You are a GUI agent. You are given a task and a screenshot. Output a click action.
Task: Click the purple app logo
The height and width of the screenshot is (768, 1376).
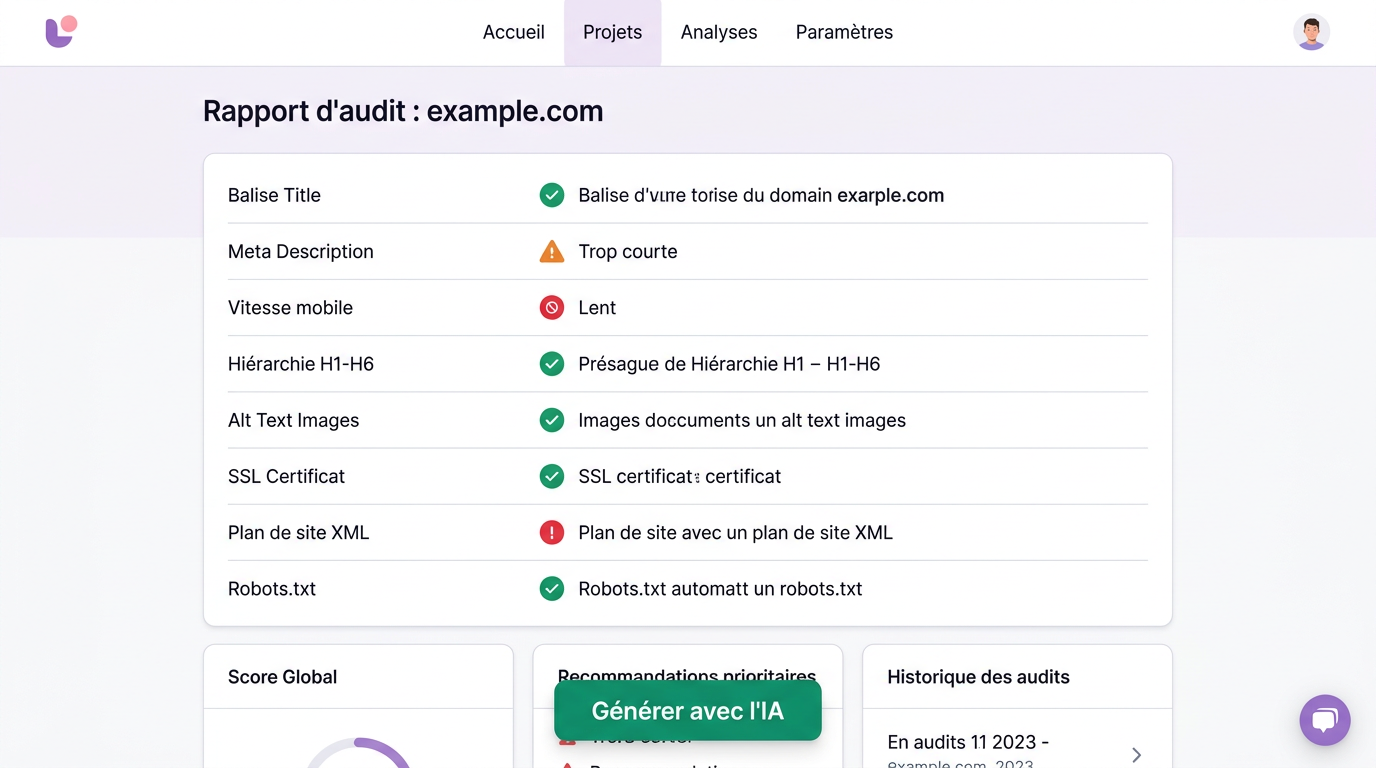(61, 32)
